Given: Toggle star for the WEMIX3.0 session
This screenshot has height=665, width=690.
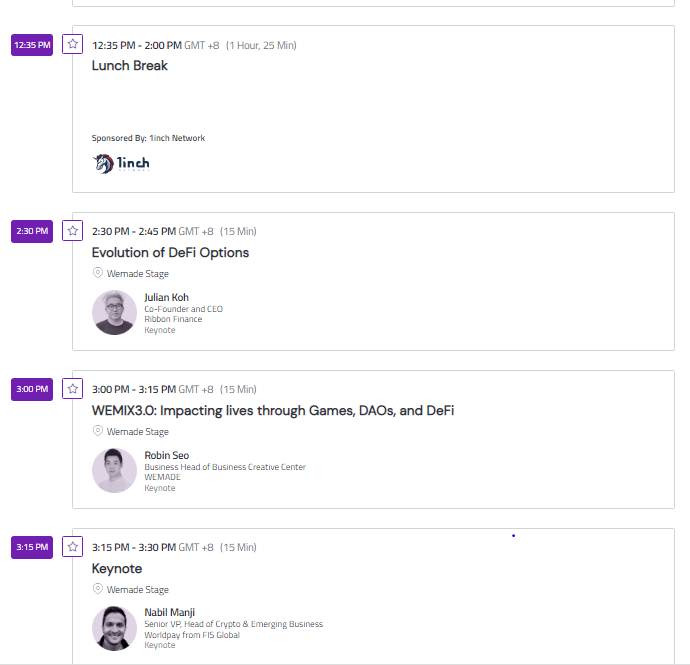Looking at the screenshot, I should coord(73,389).
